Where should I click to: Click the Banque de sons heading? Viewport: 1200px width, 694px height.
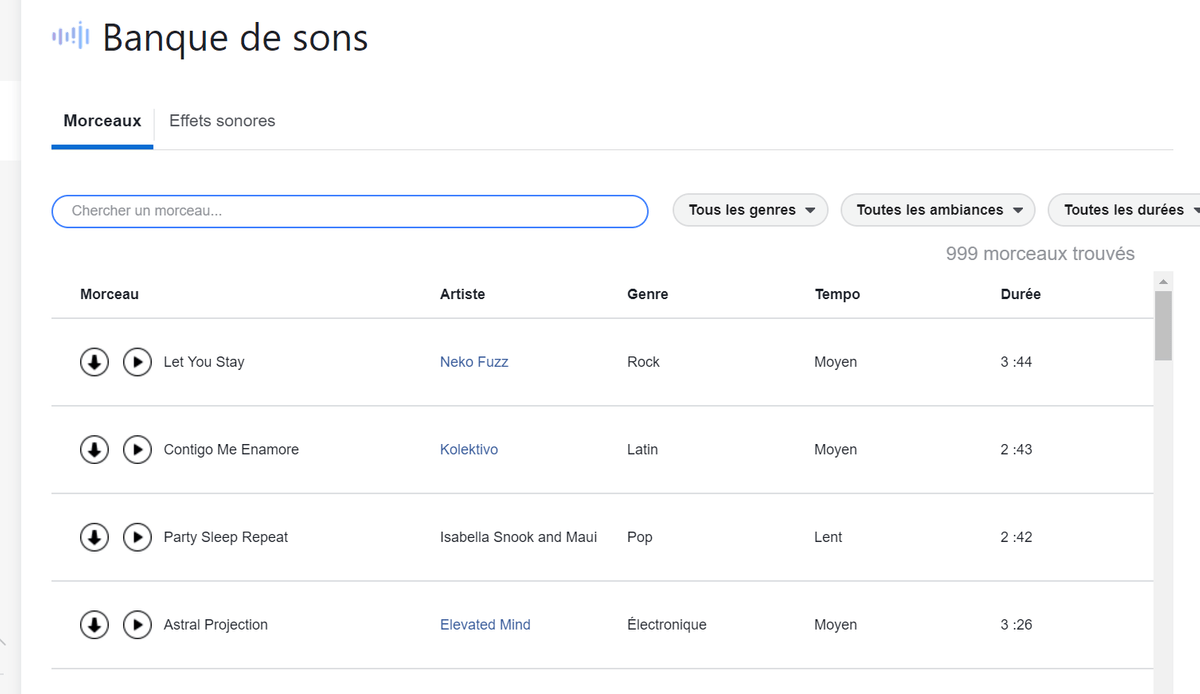pos(235,38)
